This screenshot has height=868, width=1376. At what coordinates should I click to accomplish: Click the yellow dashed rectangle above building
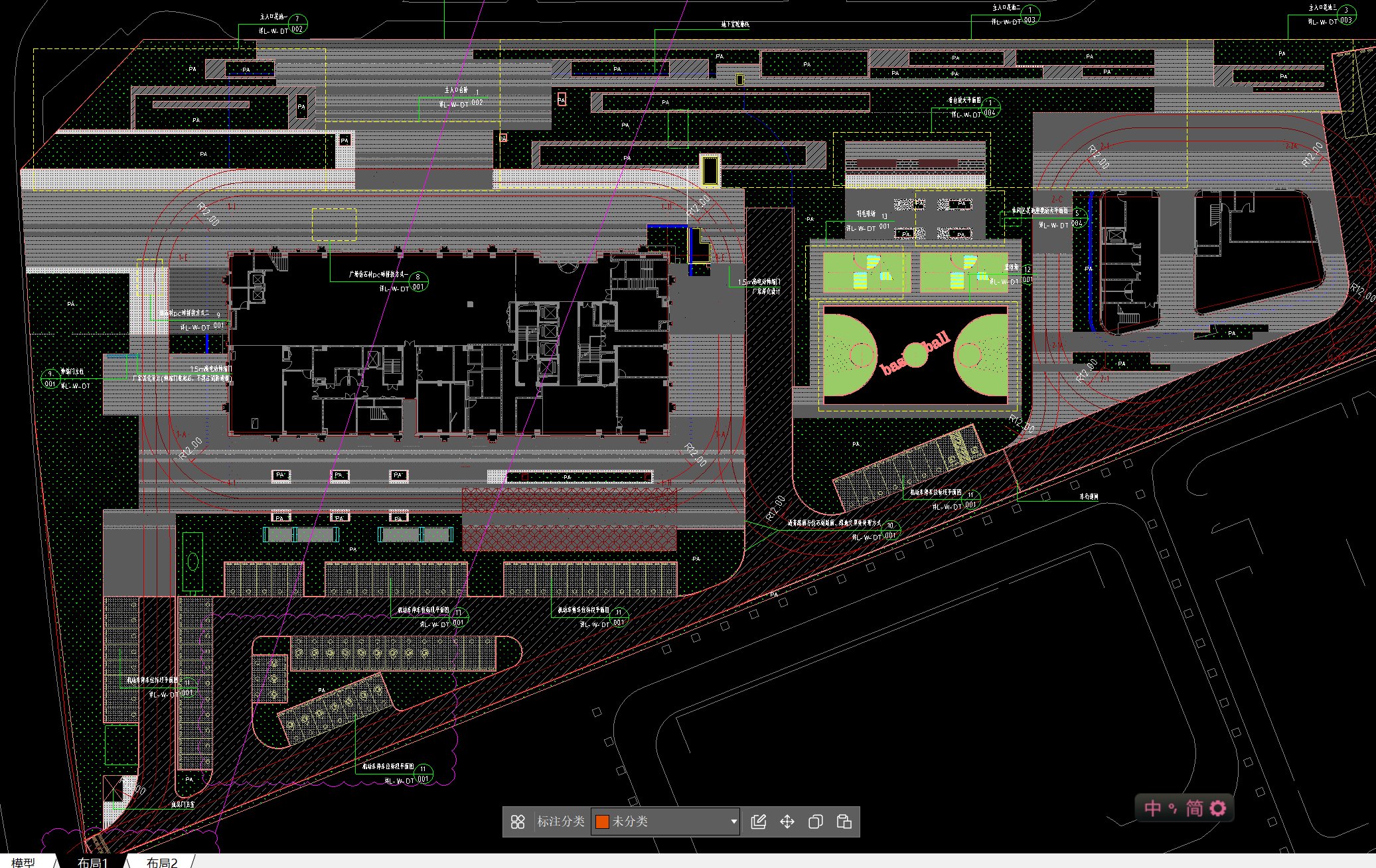tap(334, 224)
